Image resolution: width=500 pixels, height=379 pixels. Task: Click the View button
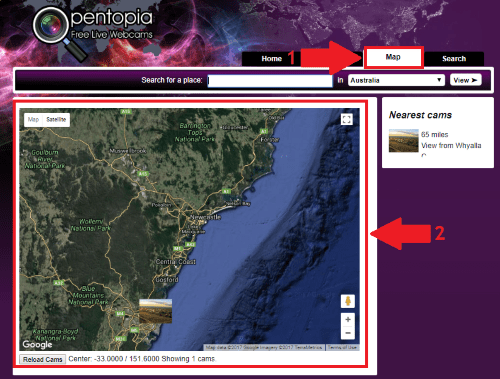tap(466, 80)
